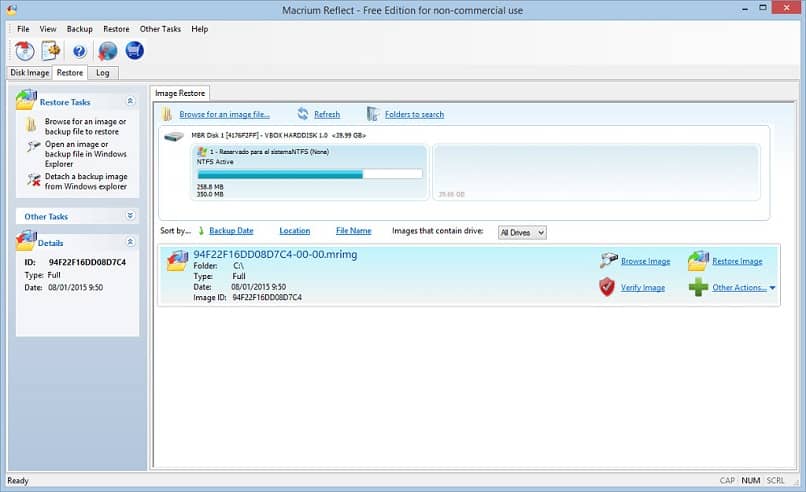Click the Other Actions link
The height and width of the screenshot is (492, 806).
(x=739, y=288)
